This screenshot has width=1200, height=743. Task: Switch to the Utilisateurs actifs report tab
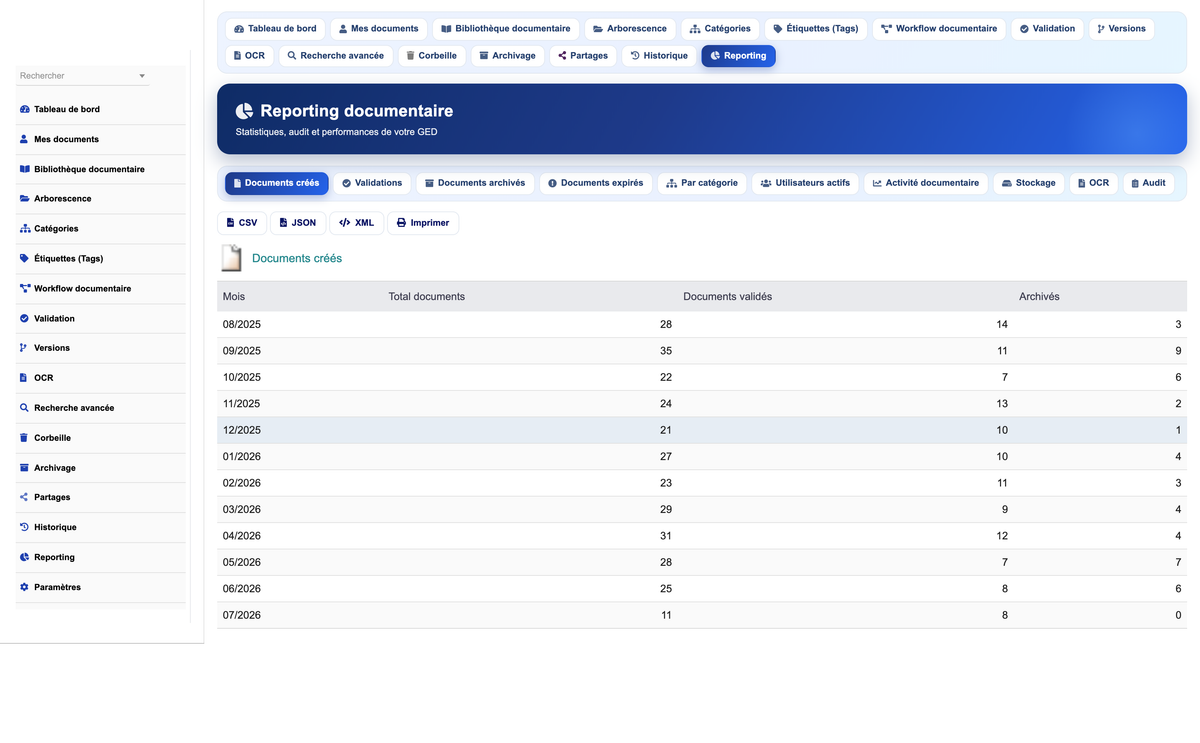tap(805, 183)
